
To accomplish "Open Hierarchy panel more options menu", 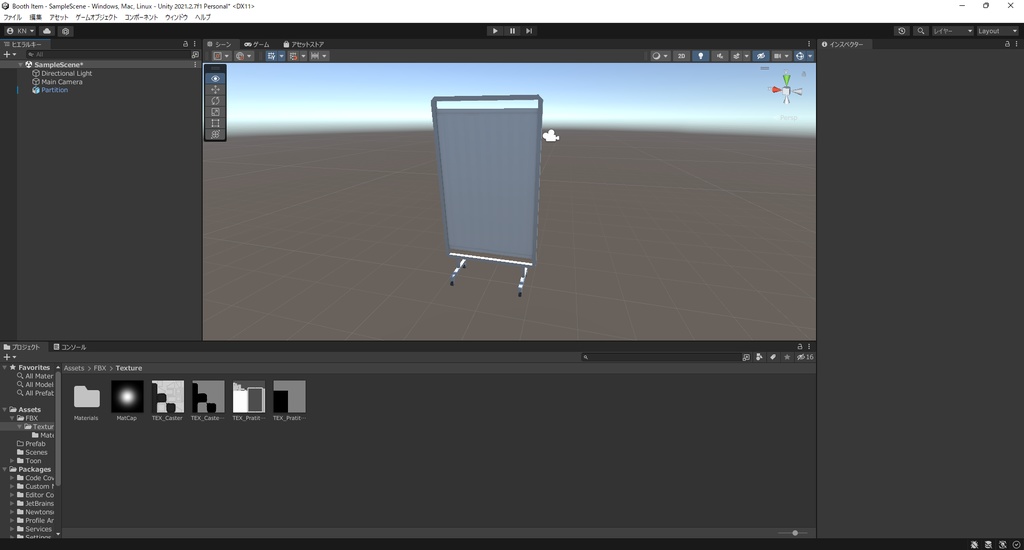I will [195, 44].
